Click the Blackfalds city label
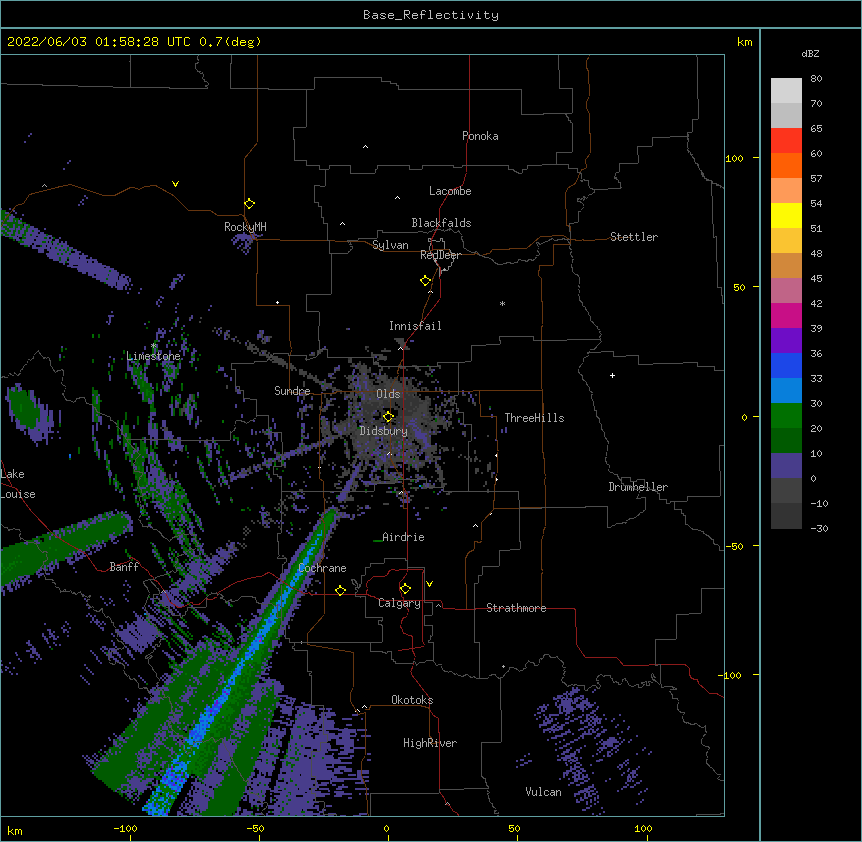Viewport: 862px width, 842px height. (441, 223)
